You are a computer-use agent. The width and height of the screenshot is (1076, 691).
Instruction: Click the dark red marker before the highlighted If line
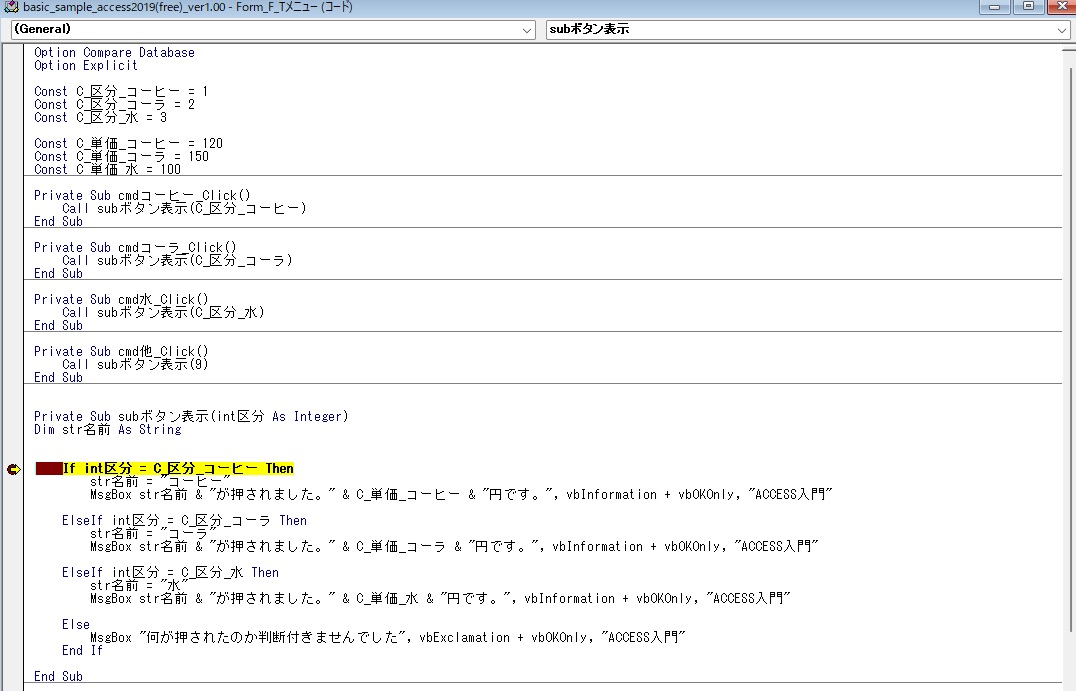tap(48, 469)
